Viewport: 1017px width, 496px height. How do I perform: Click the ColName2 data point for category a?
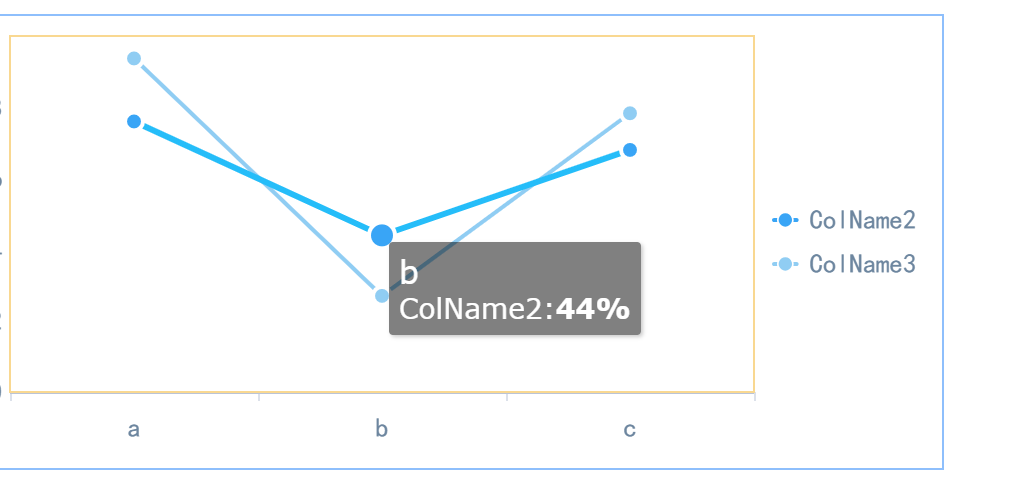tap(134, 122)
